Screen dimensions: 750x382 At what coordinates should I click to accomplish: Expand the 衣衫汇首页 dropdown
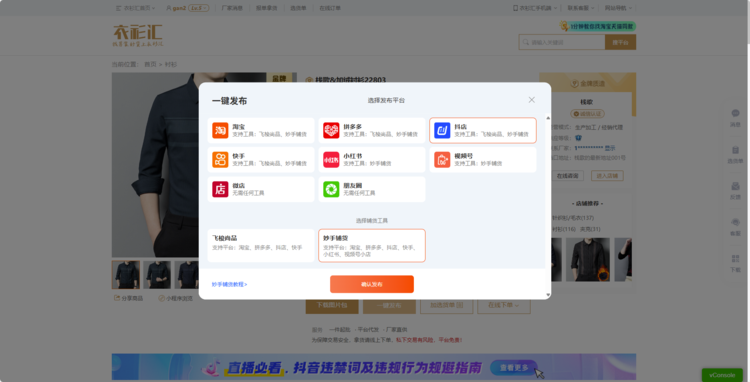tap(135, 8)
